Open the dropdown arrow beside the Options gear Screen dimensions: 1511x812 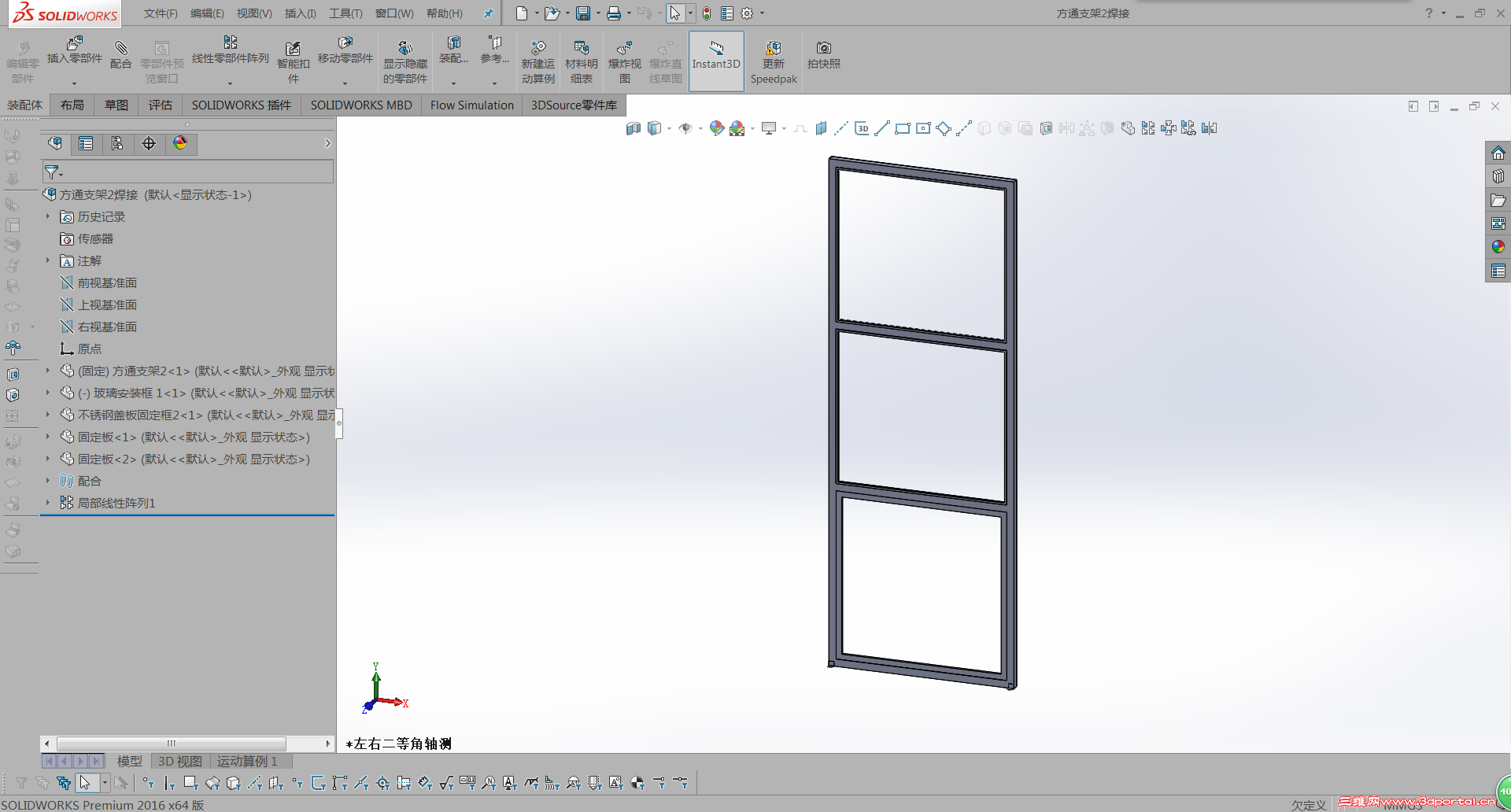click(762, 13)
